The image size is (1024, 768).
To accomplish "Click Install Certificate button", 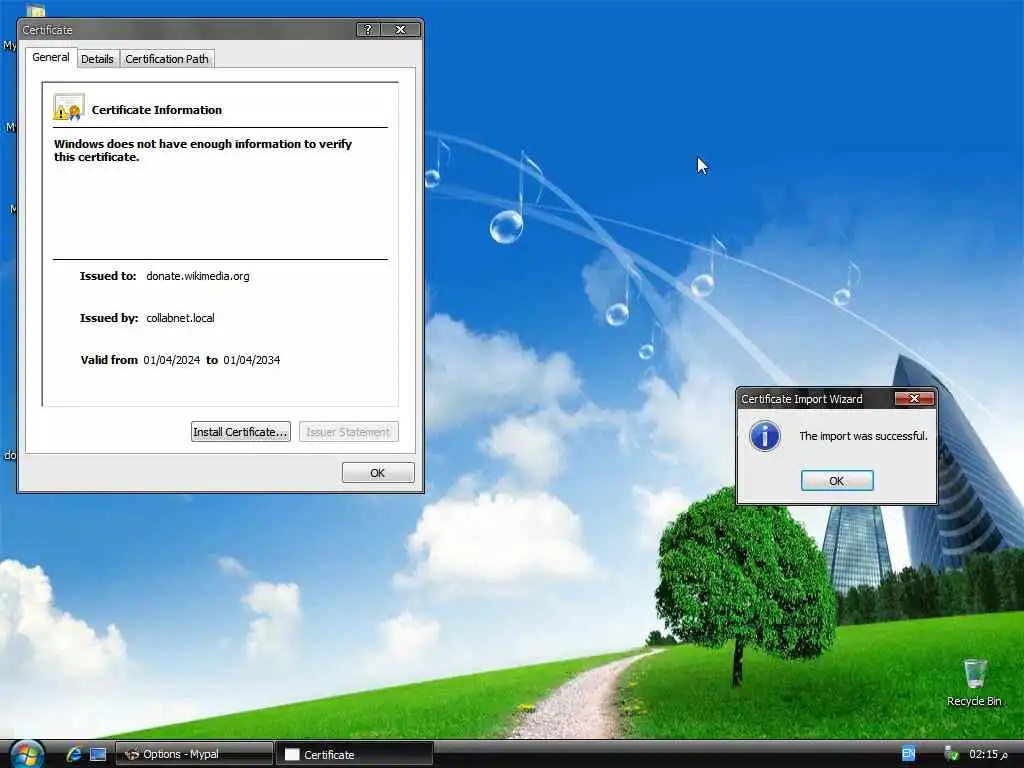I will click(240, 432).
